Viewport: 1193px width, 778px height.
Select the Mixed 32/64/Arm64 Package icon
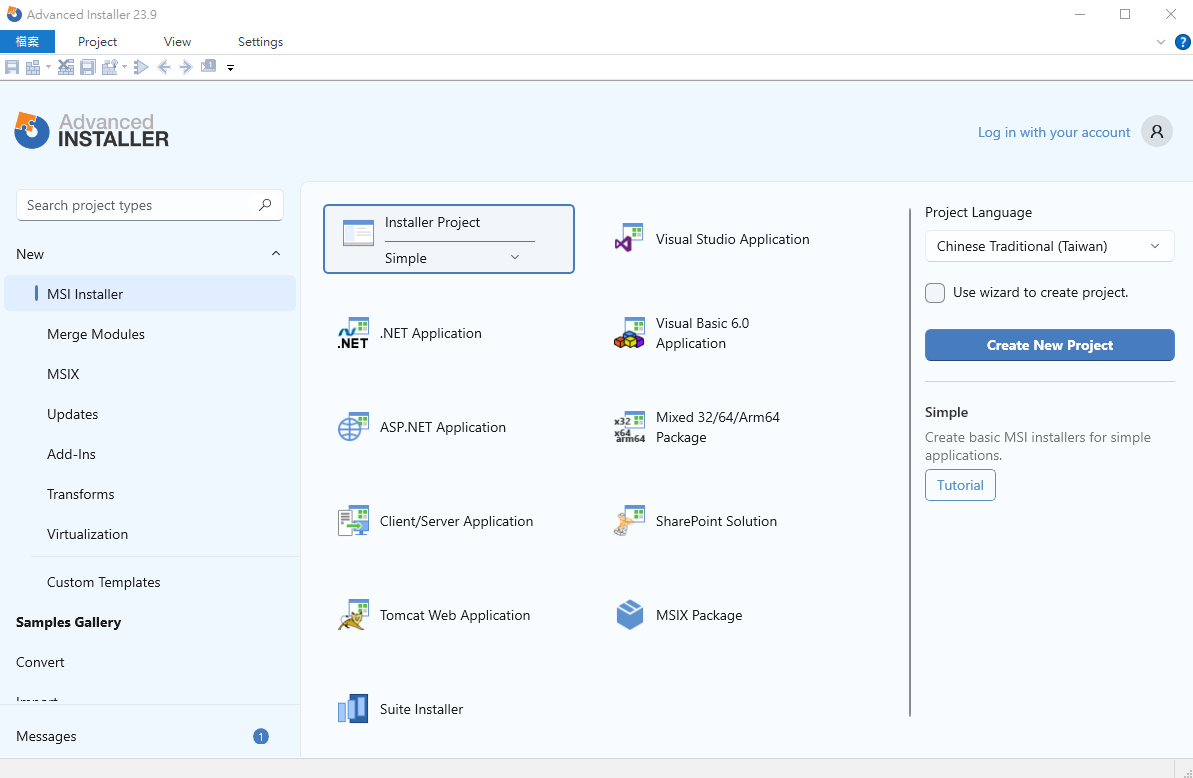(x=629, y=427)
